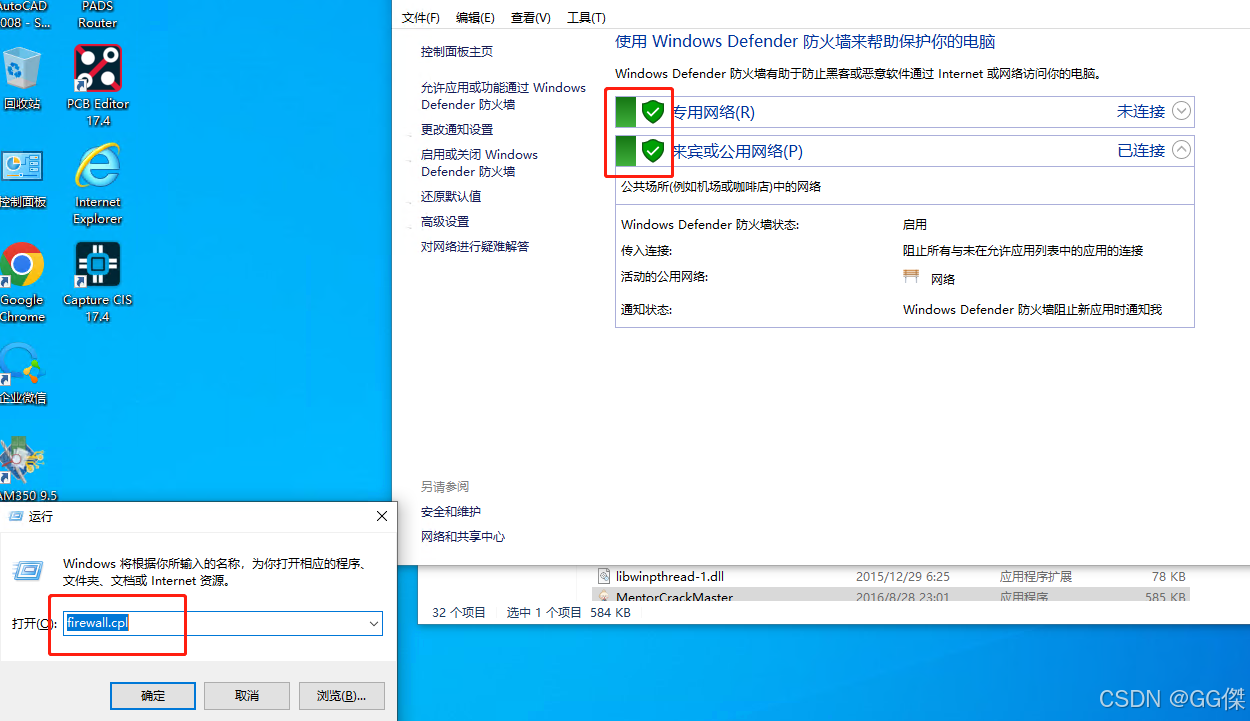Screen dimensions: 1250x721
Task: Go to 控制面板主页 link
Action: pos(457,51)
